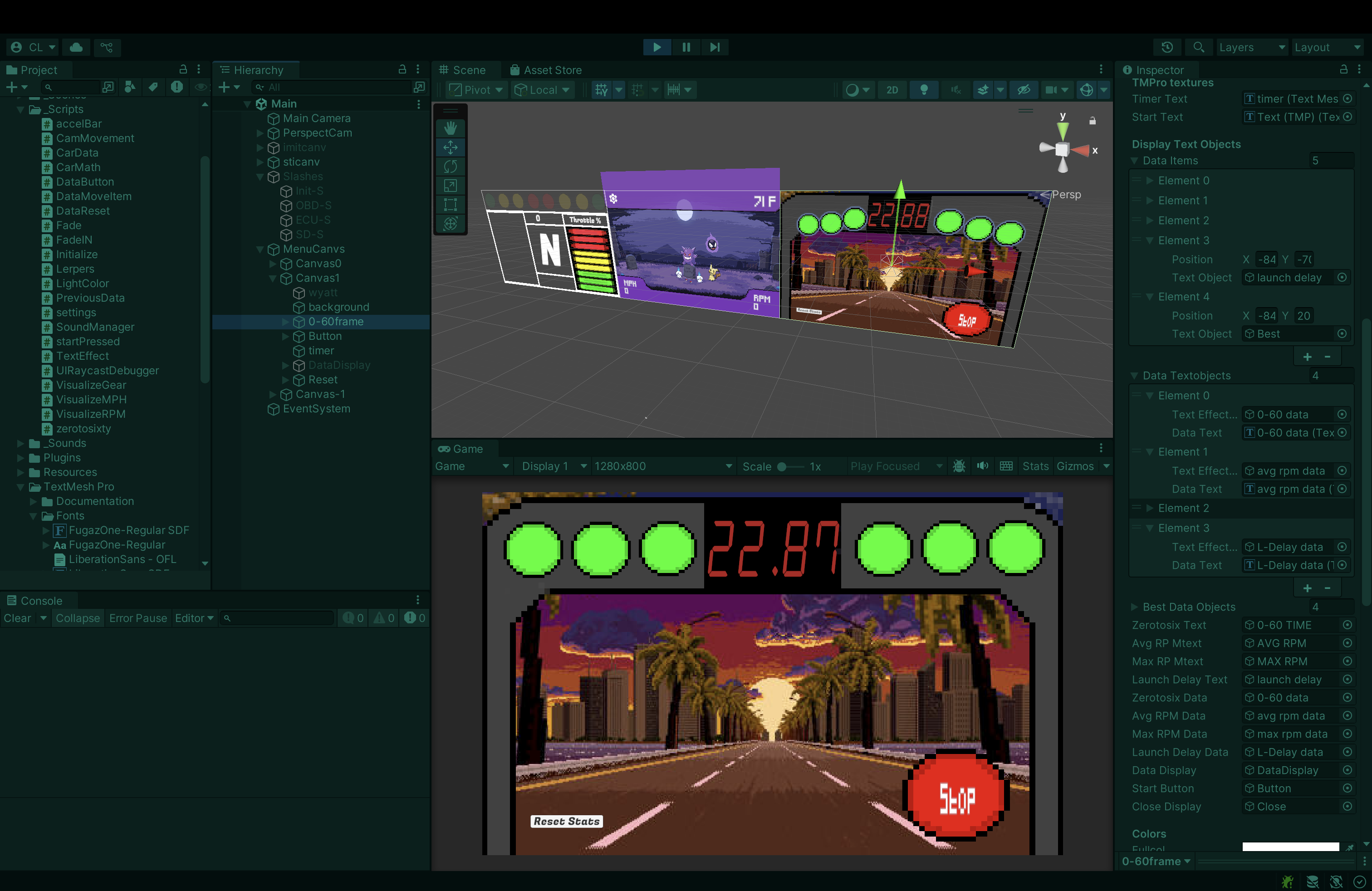Open the Main scene options kebab
Viewport: 1372px width, 891px height.
click(418, 104)
